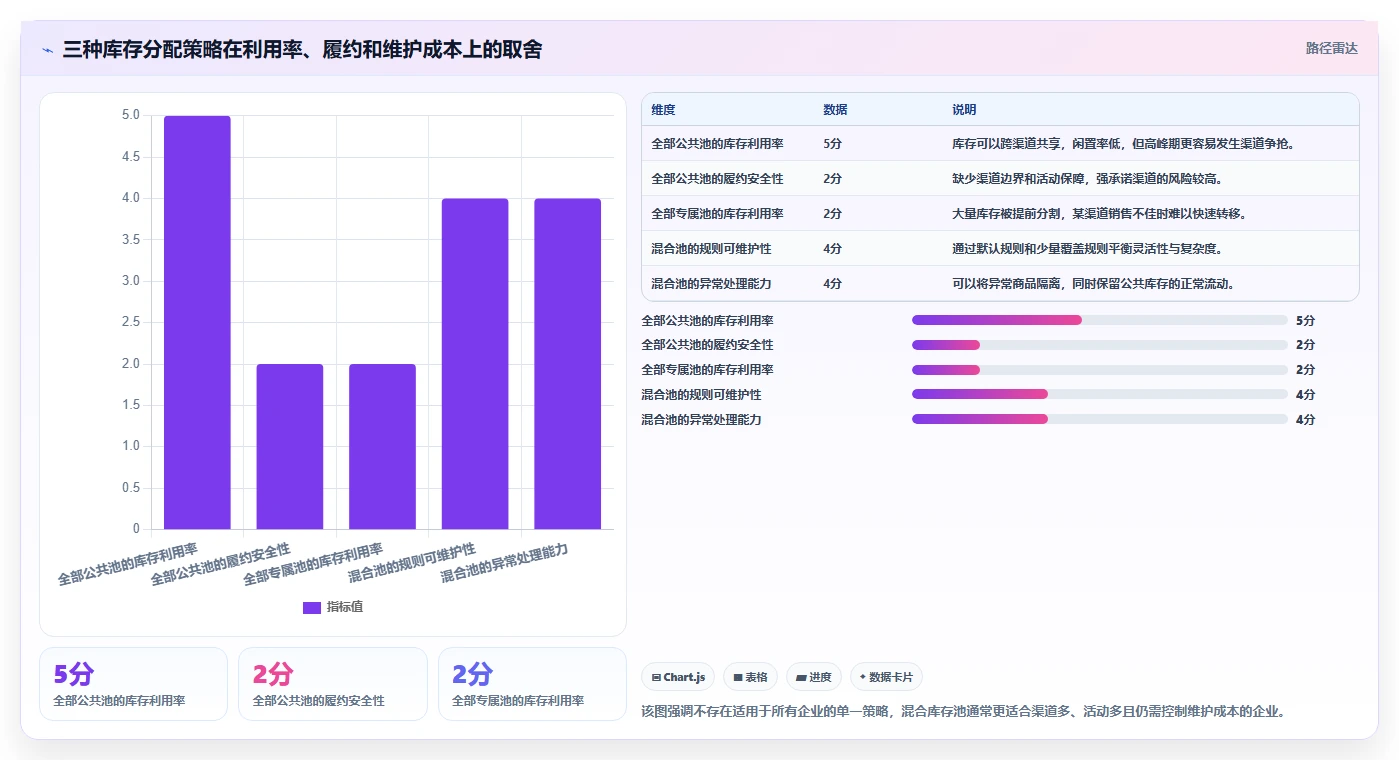Click progress bar for 全部公共池的履约安全性
1399x760 pixels.
click(1099, 345)
